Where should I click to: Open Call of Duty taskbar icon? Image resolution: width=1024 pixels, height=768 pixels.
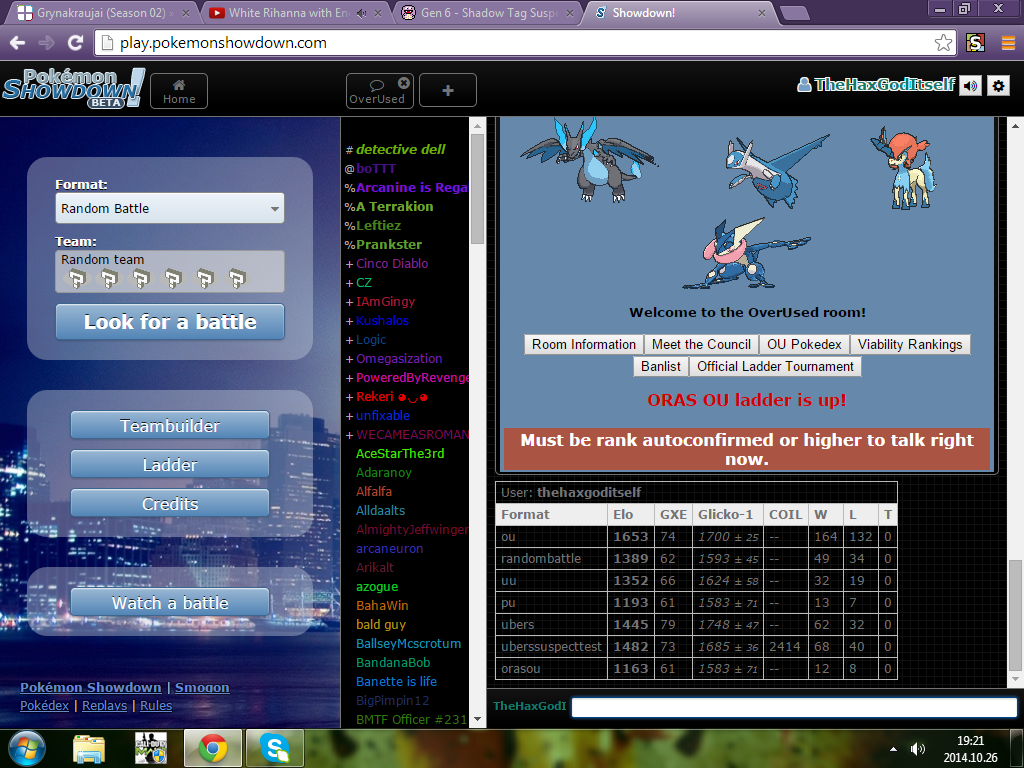tap(150, 748)
